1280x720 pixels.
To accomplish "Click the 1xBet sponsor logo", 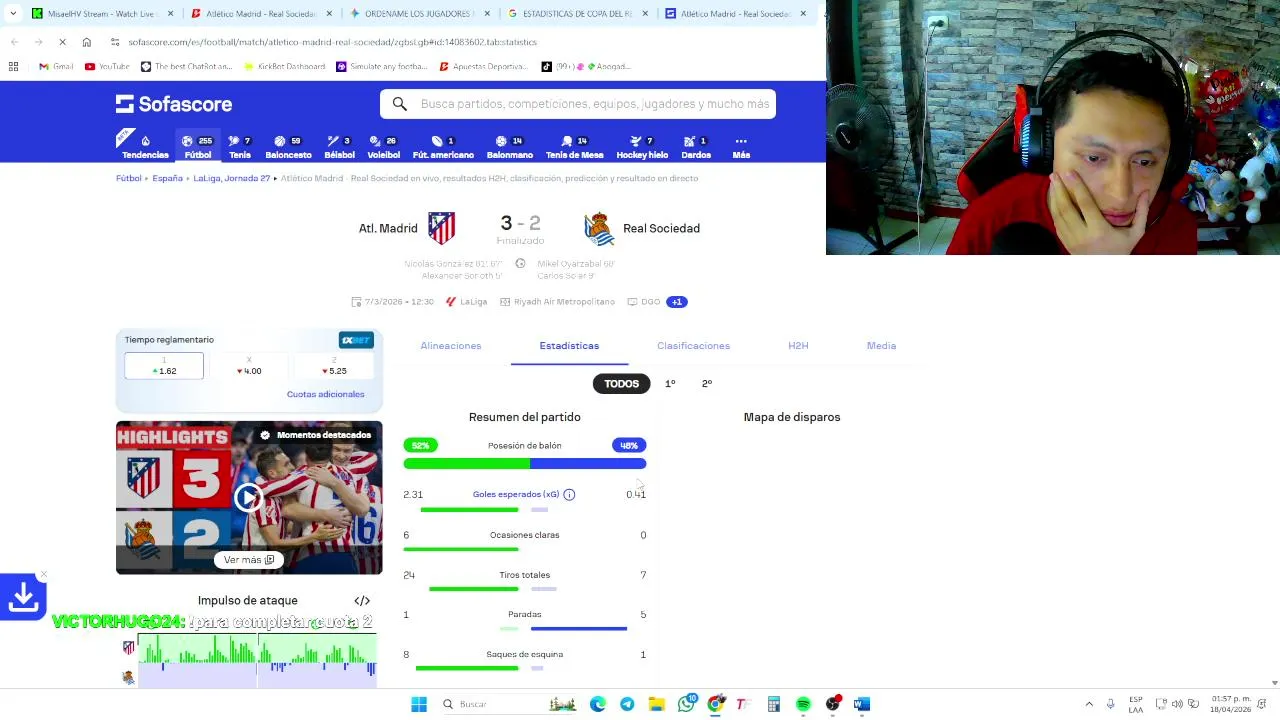I will coord(356,340).
